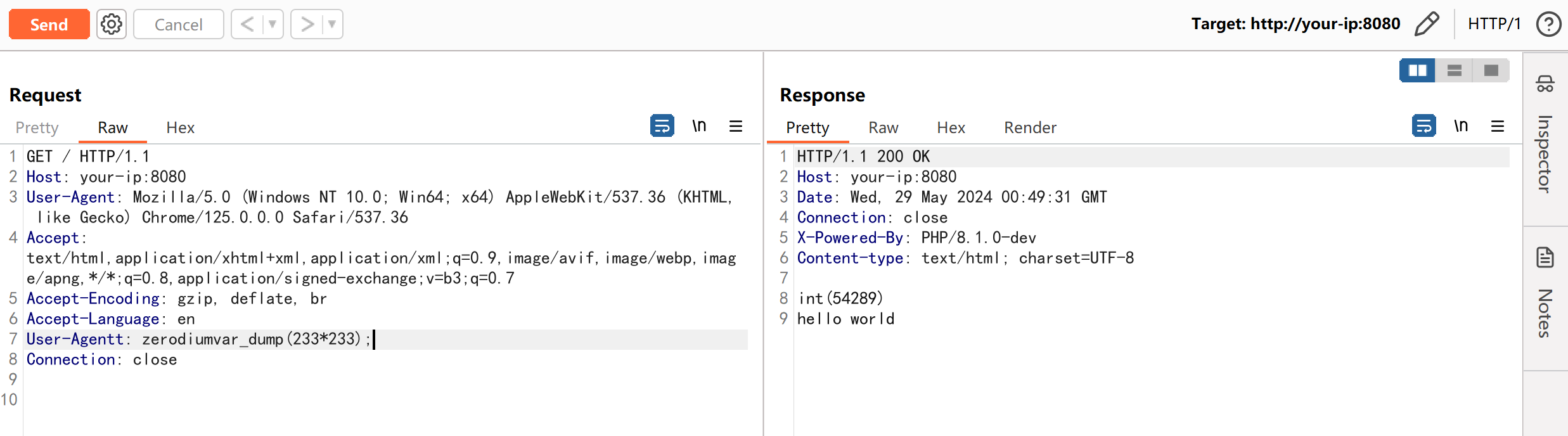
Task: Select the side-by-side layout view
Action: pos(1417,70)
